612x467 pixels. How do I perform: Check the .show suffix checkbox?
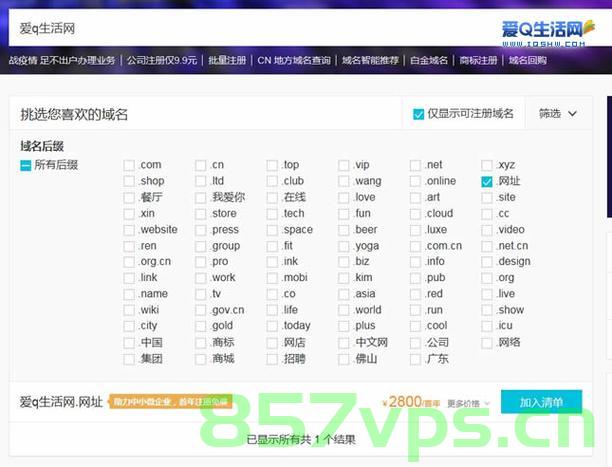[x=487, y=310]
